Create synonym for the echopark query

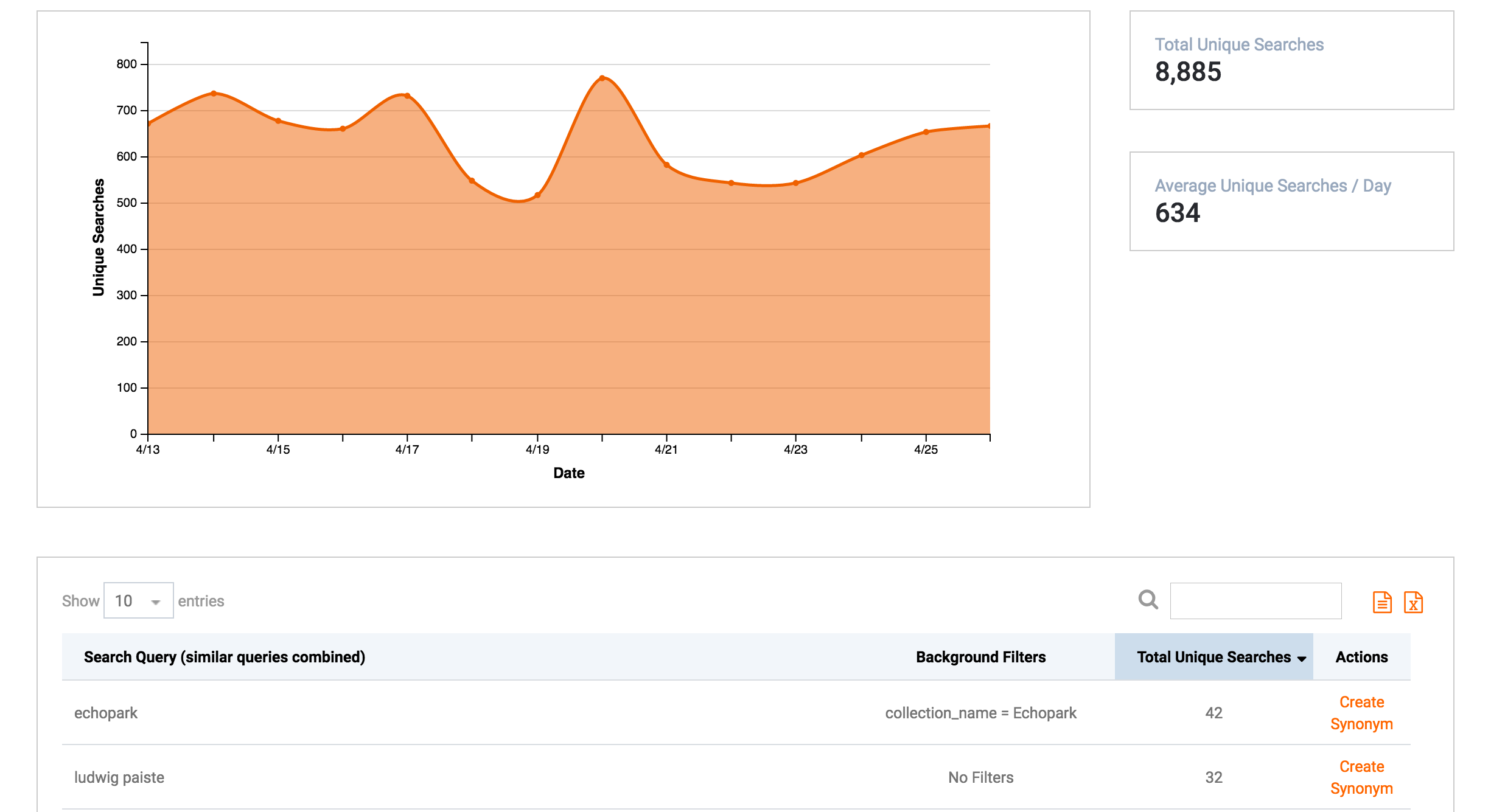(1361, 713)
